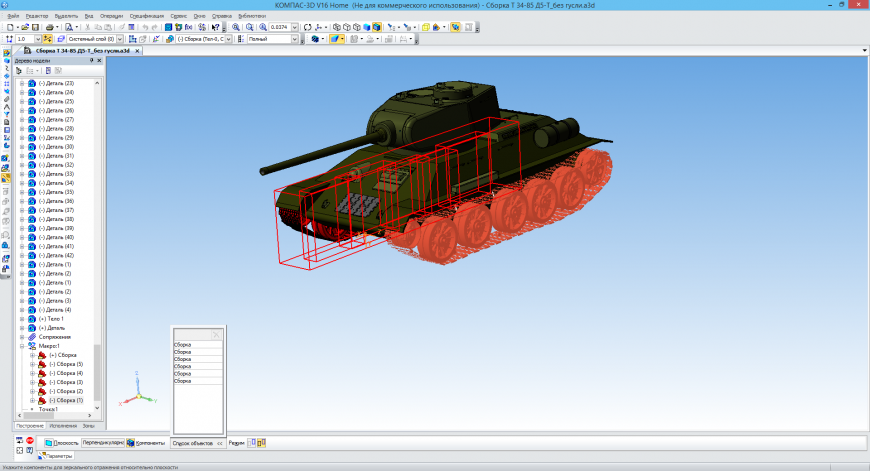Click the variables f(x) icon
Viewport: 870px width, 471px height.
(x=189, y=27)
